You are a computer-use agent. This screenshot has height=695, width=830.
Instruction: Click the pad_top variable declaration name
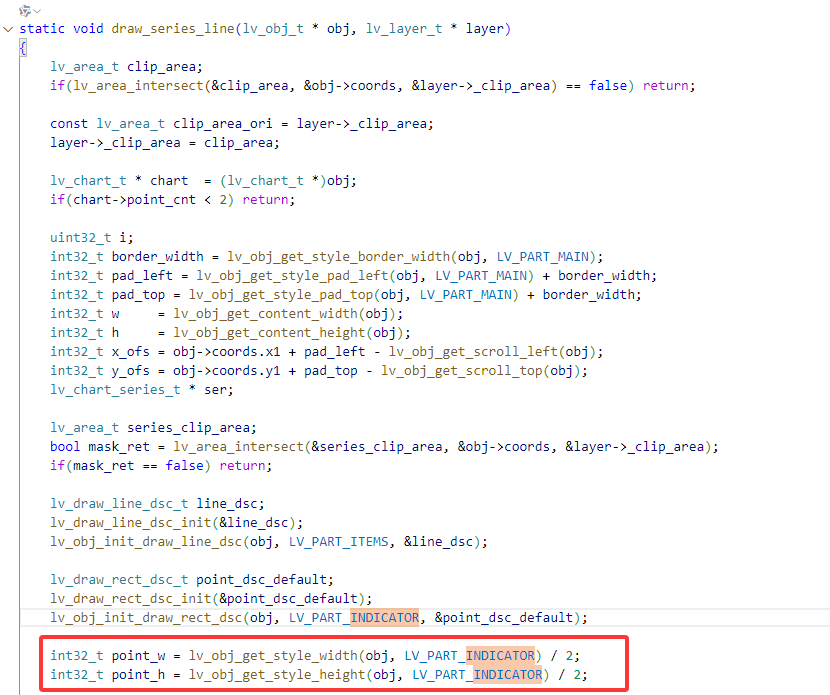tap(139, 295)
